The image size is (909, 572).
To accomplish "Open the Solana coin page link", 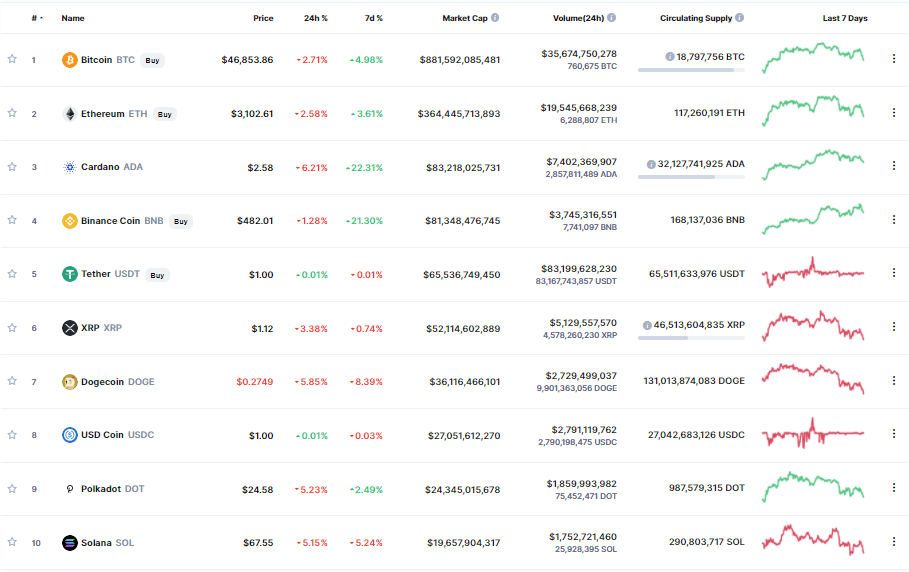I will (107, 543).
